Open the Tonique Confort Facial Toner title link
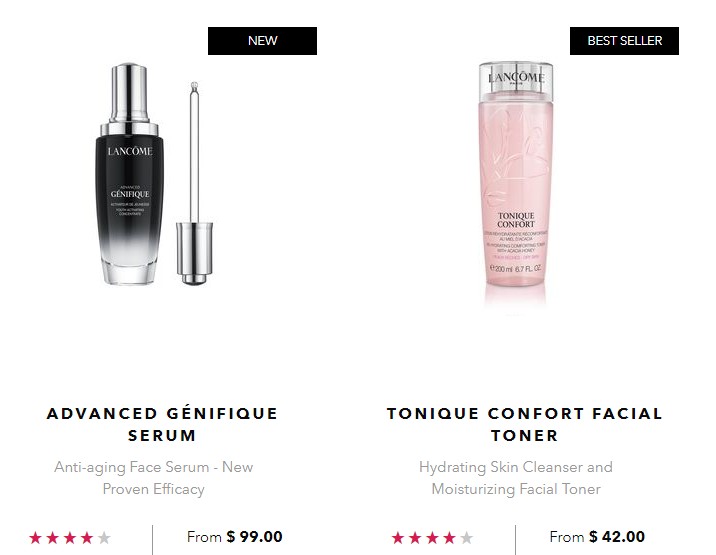716x555 pixels. pyautogui.click(x=525, y=424)
